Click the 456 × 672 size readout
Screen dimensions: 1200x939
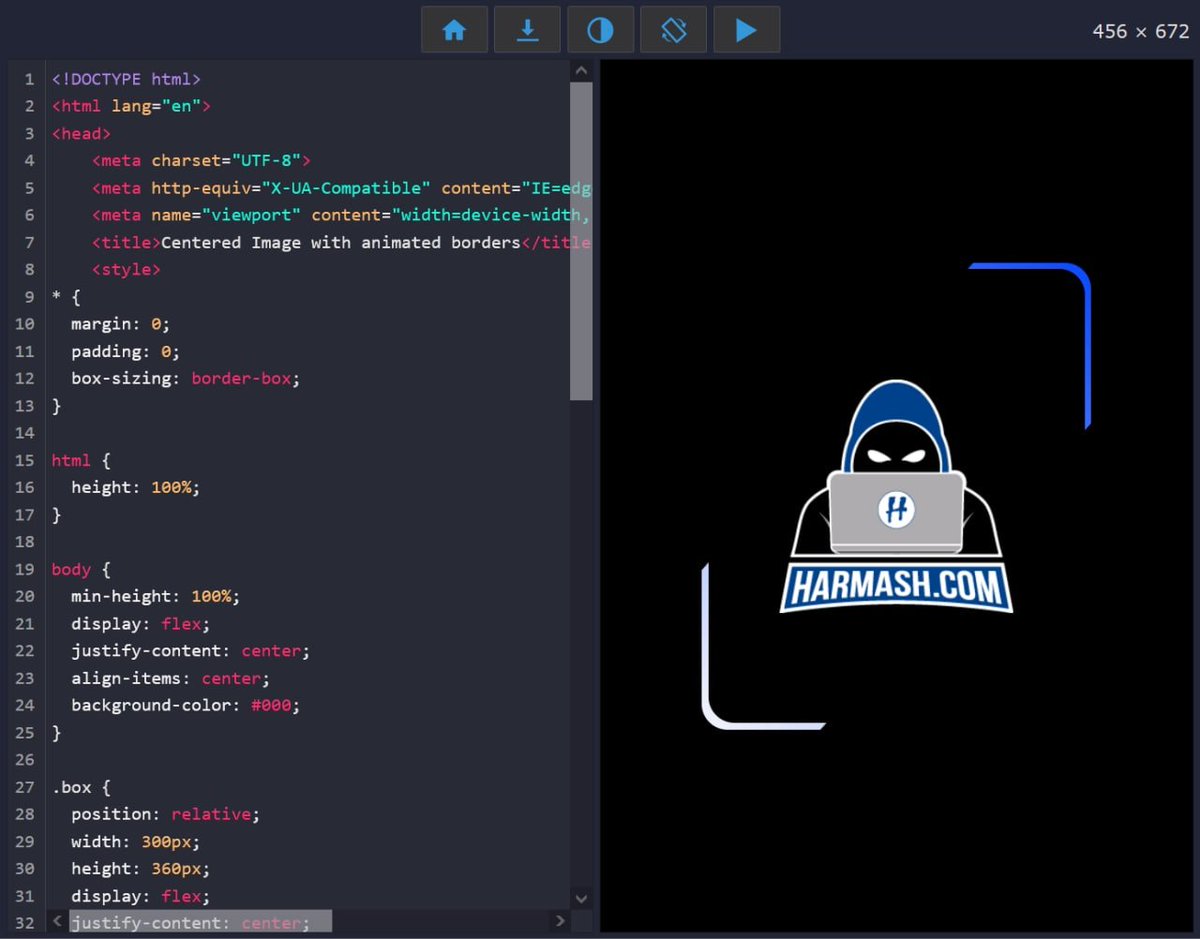(1140, 31)
